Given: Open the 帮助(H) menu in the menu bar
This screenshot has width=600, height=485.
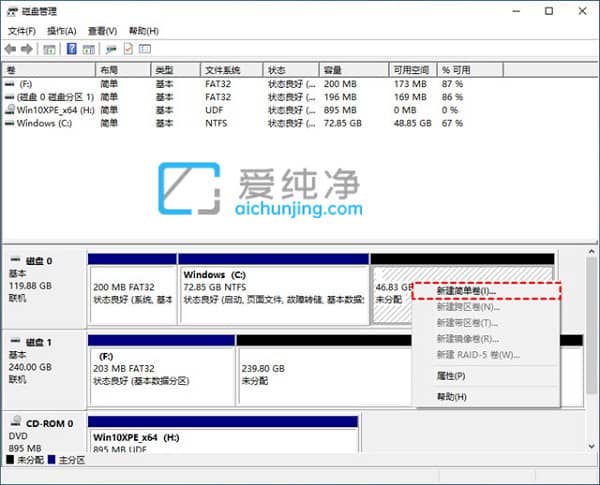Looking at the screenshot, I should coord(144,31).
